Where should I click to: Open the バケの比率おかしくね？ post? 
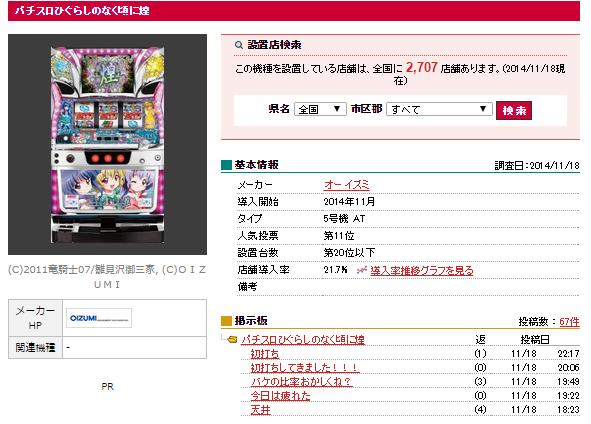(301, 381)
